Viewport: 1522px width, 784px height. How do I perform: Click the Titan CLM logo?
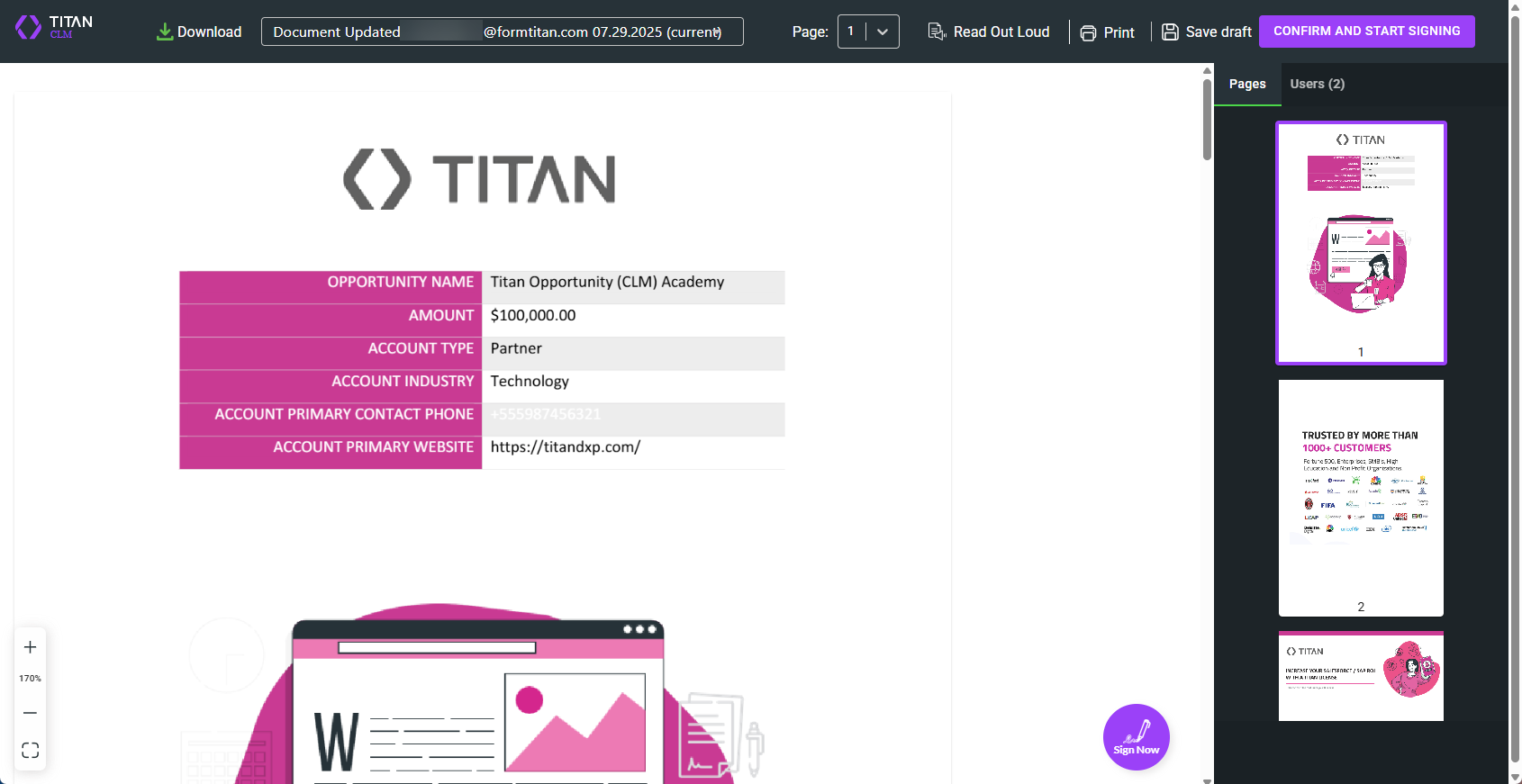tap(54, 28)
